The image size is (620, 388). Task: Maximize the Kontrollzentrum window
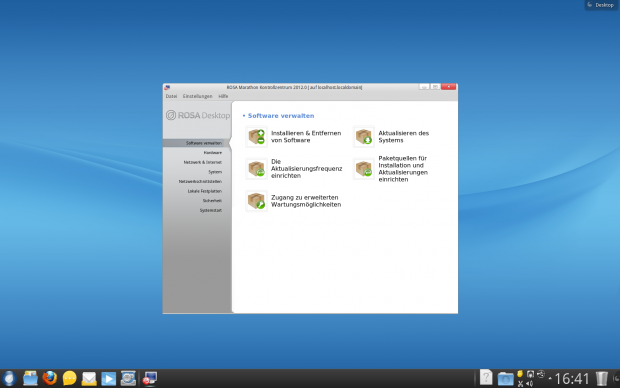pyautogui.click(x=435, y=87)
